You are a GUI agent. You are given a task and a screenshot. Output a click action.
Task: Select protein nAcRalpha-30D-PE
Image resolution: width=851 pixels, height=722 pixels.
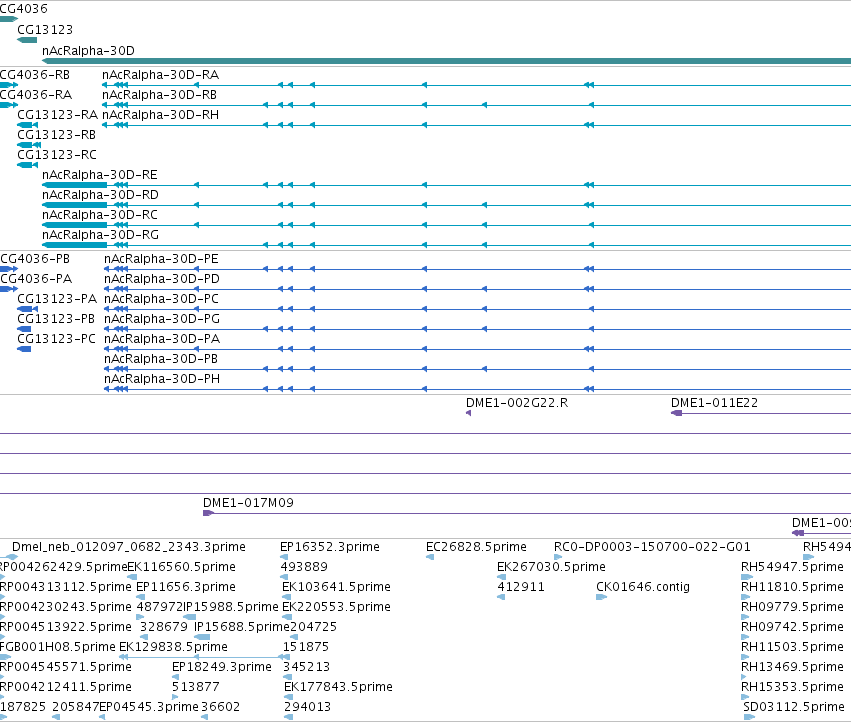[x=161, y=259]
